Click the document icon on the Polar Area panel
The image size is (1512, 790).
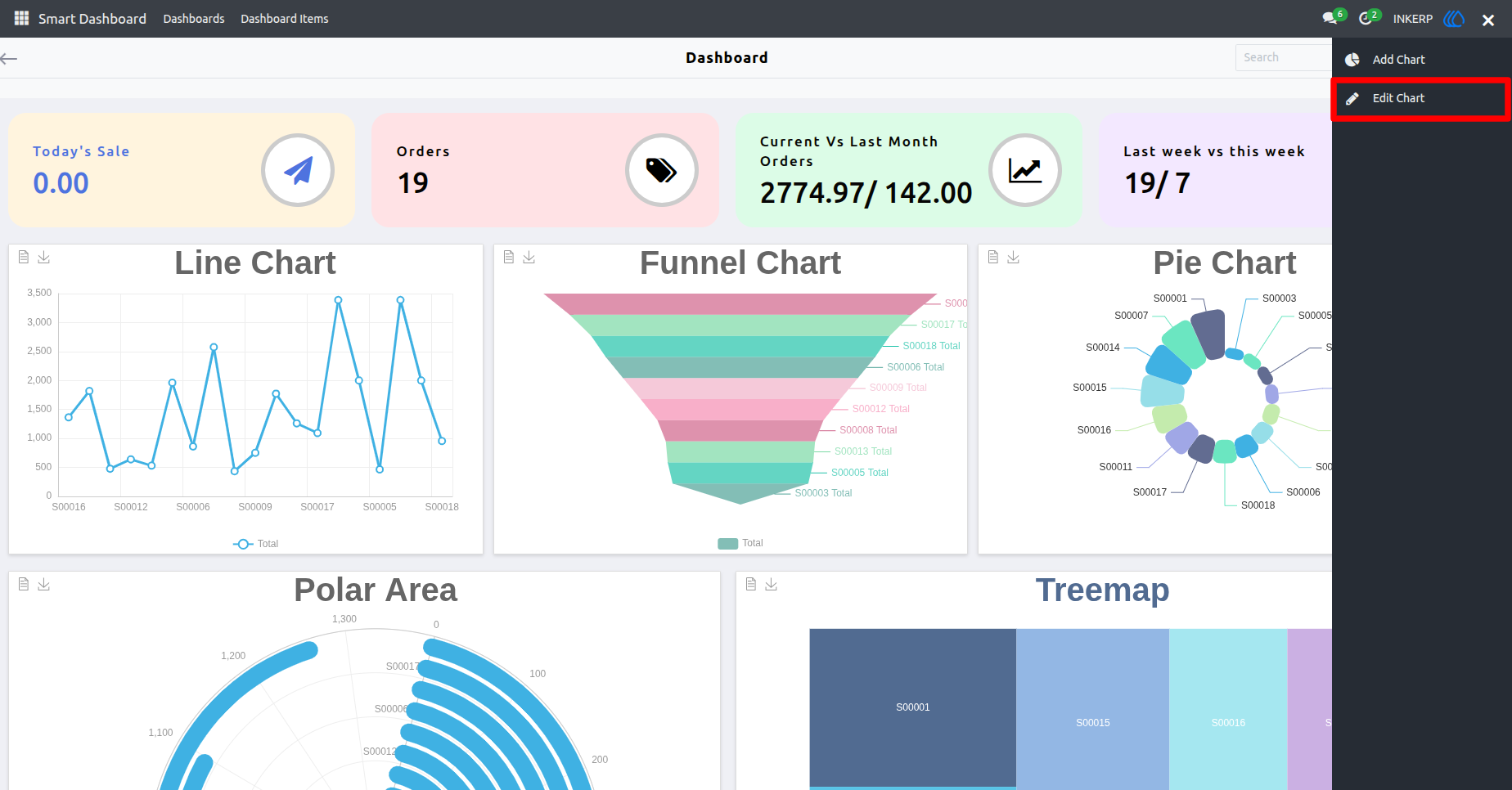[24, 584]
